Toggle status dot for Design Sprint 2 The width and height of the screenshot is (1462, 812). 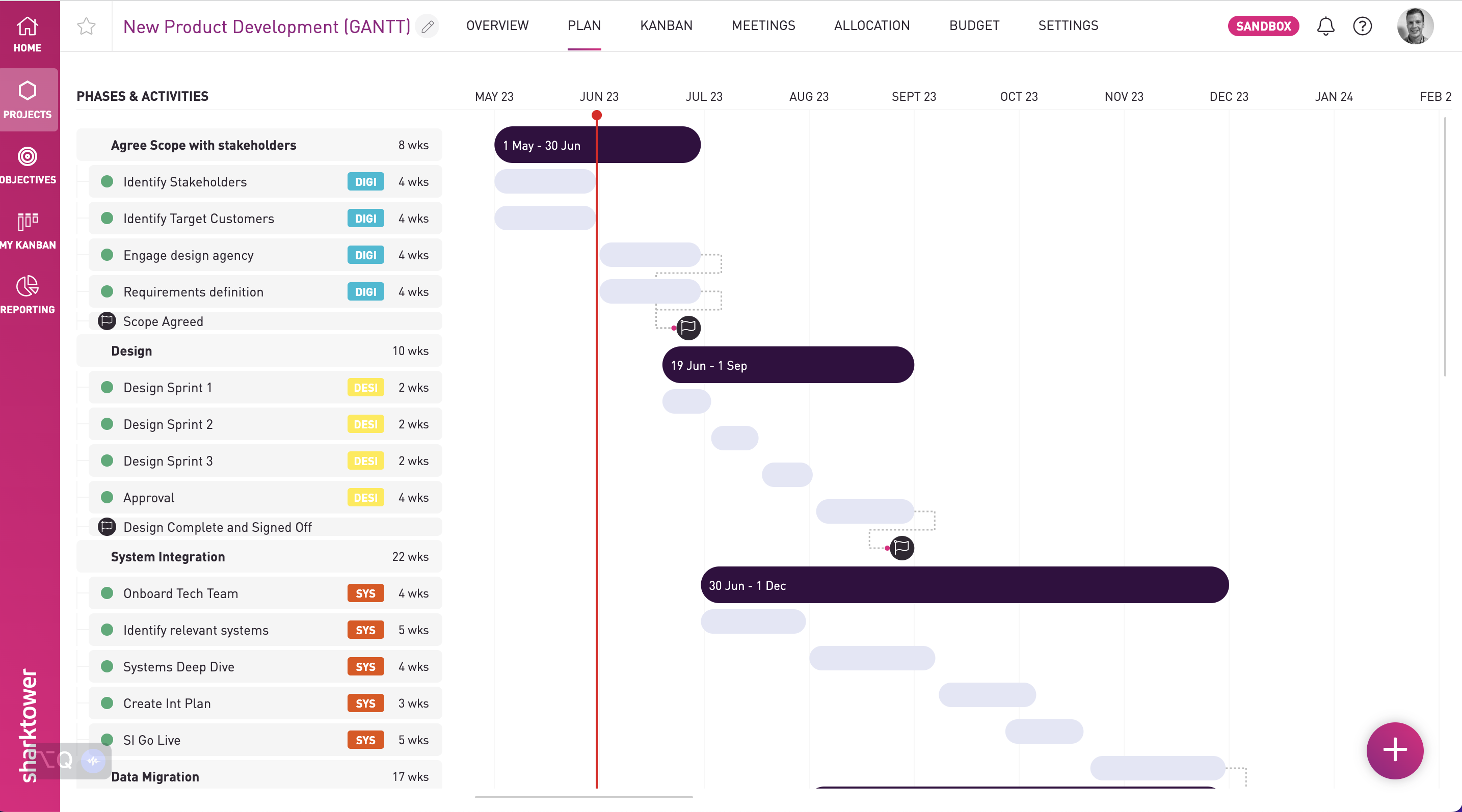tap(107, 424)
